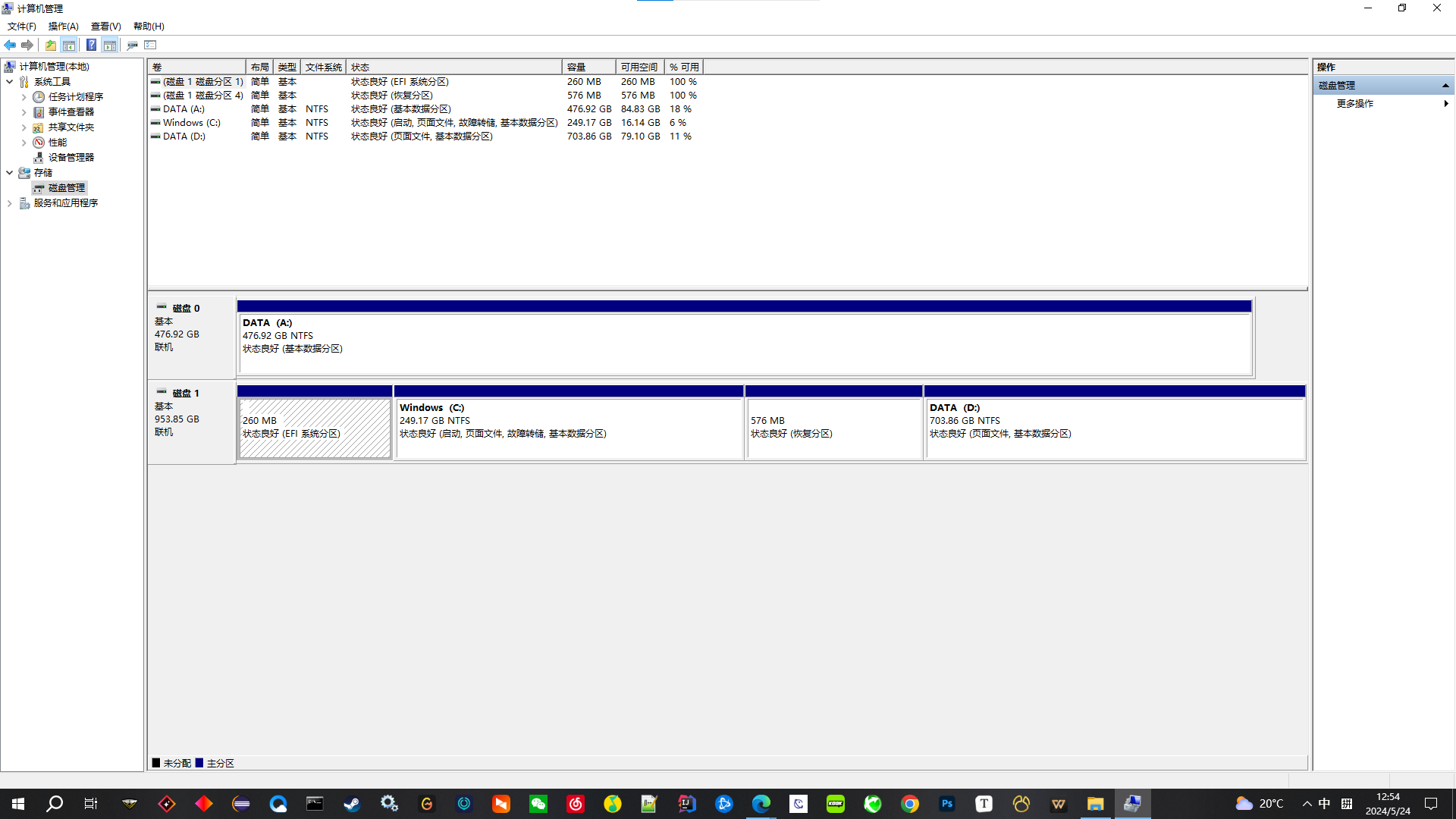The height and width of the screenshot is (819, 1456).
Task: Click the Forward navigation arrow
Action: (28, 45)
